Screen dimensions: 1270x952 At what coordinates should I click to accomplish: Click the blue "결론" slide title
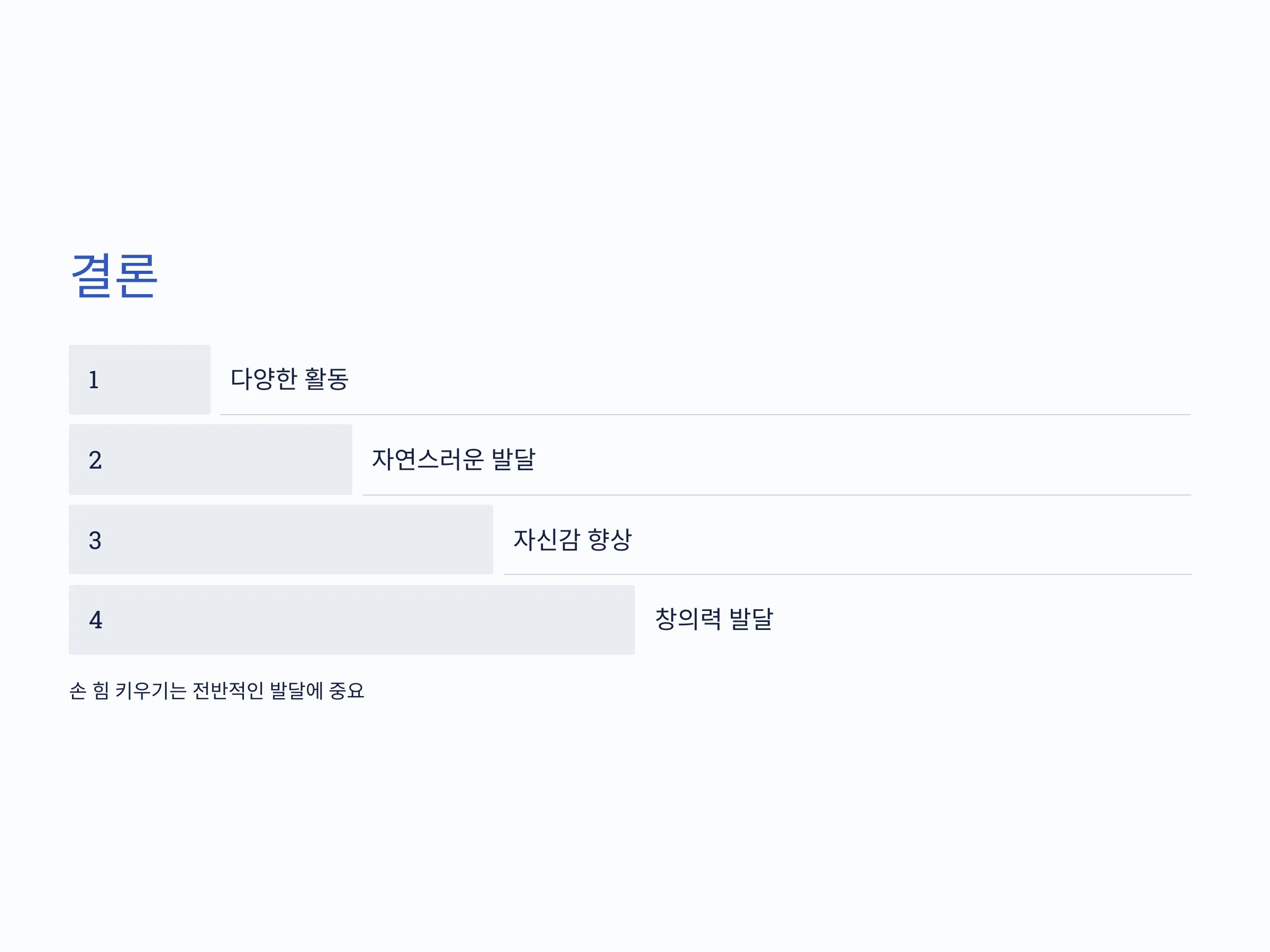114,276
